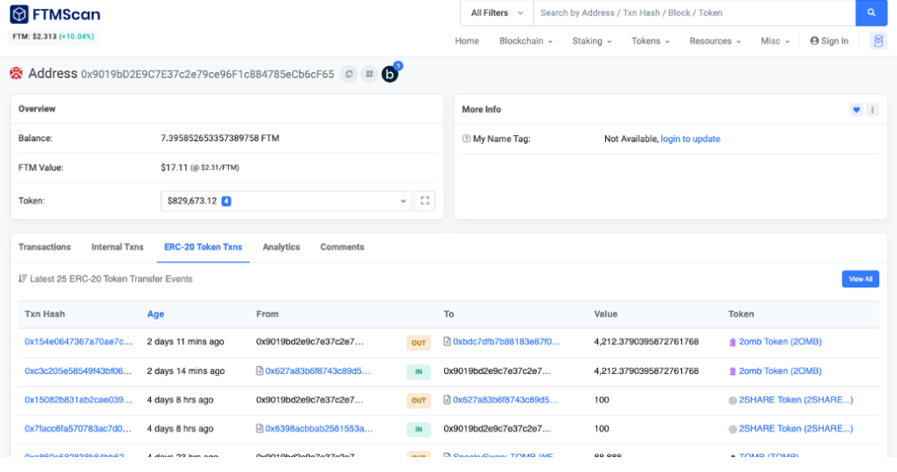This screenshot has height=472, width=897.
Task: Click the blue token count badge '4'
Action: (x=227, y=201)
